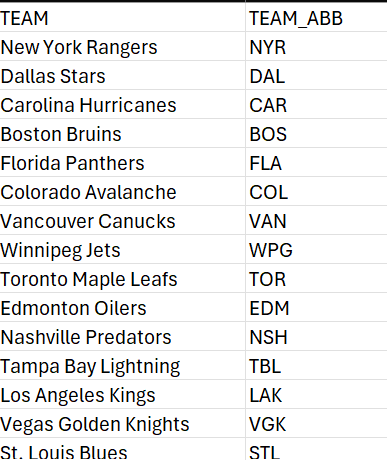
Task: Select the Edmonton Oilers cell
Action: (122, 308)
